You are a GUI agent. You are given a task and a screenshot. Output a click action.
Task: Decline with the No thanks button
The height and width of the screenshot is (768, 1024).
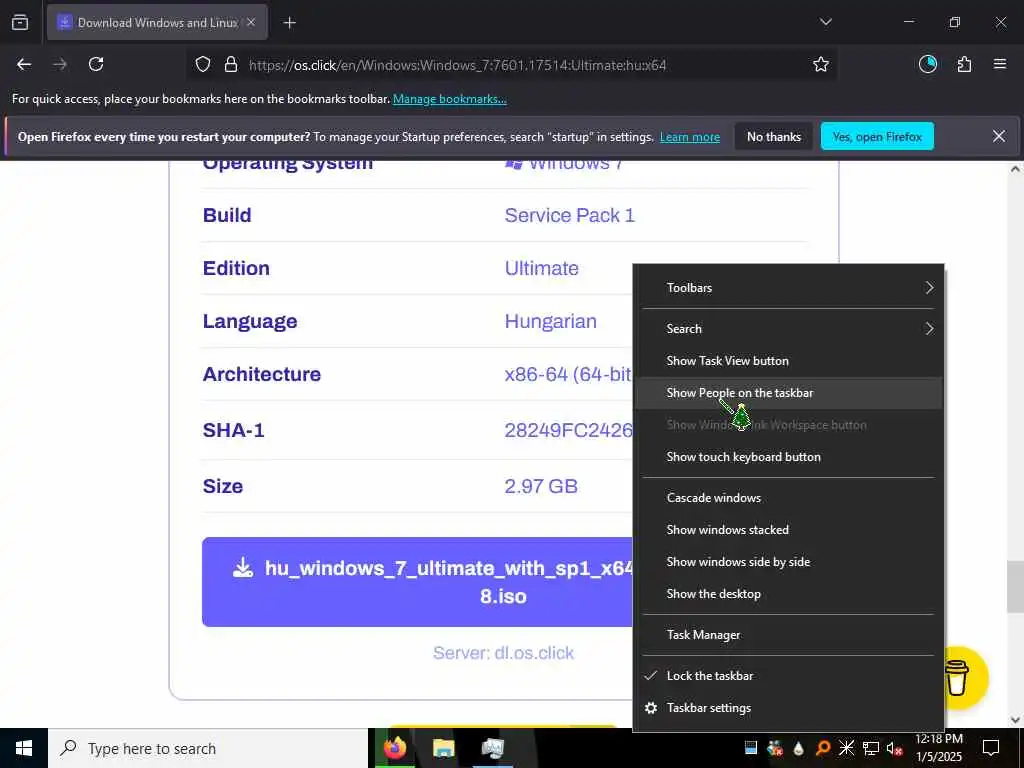pos(774,136)
